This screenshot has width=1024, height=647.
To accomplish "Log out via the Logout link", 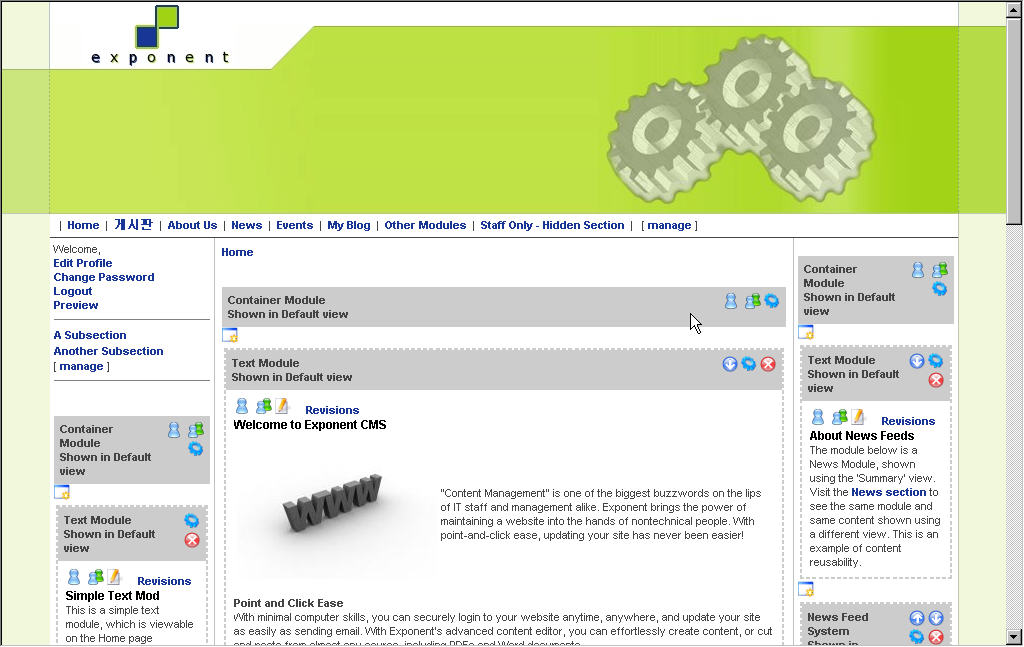I will point(72,291).
